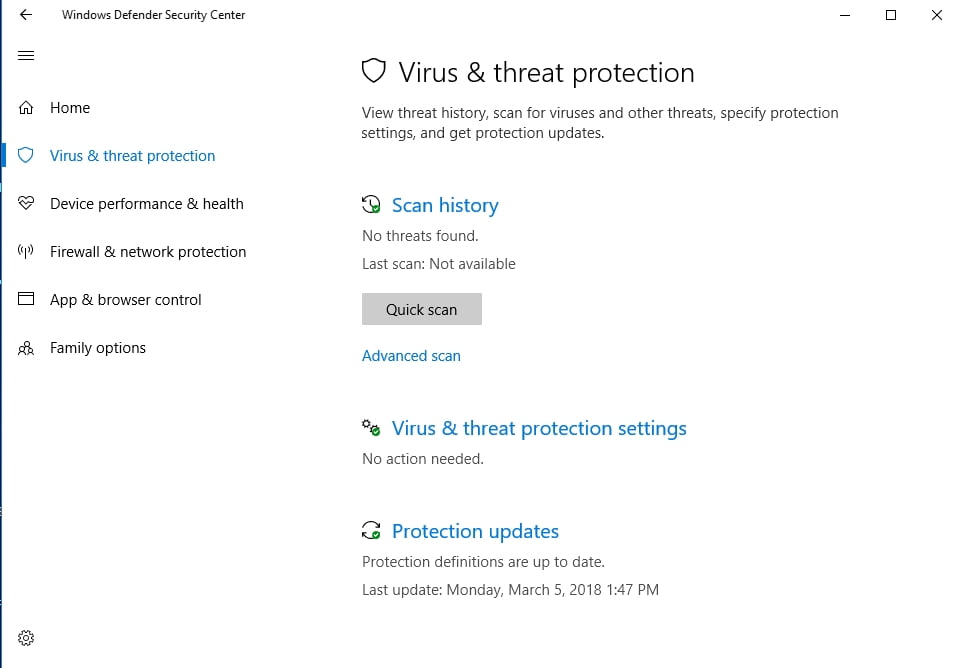Viewport: 960px width, 668px height.
Task: Go back using the back arrow
Action: [x=24, y=15]
